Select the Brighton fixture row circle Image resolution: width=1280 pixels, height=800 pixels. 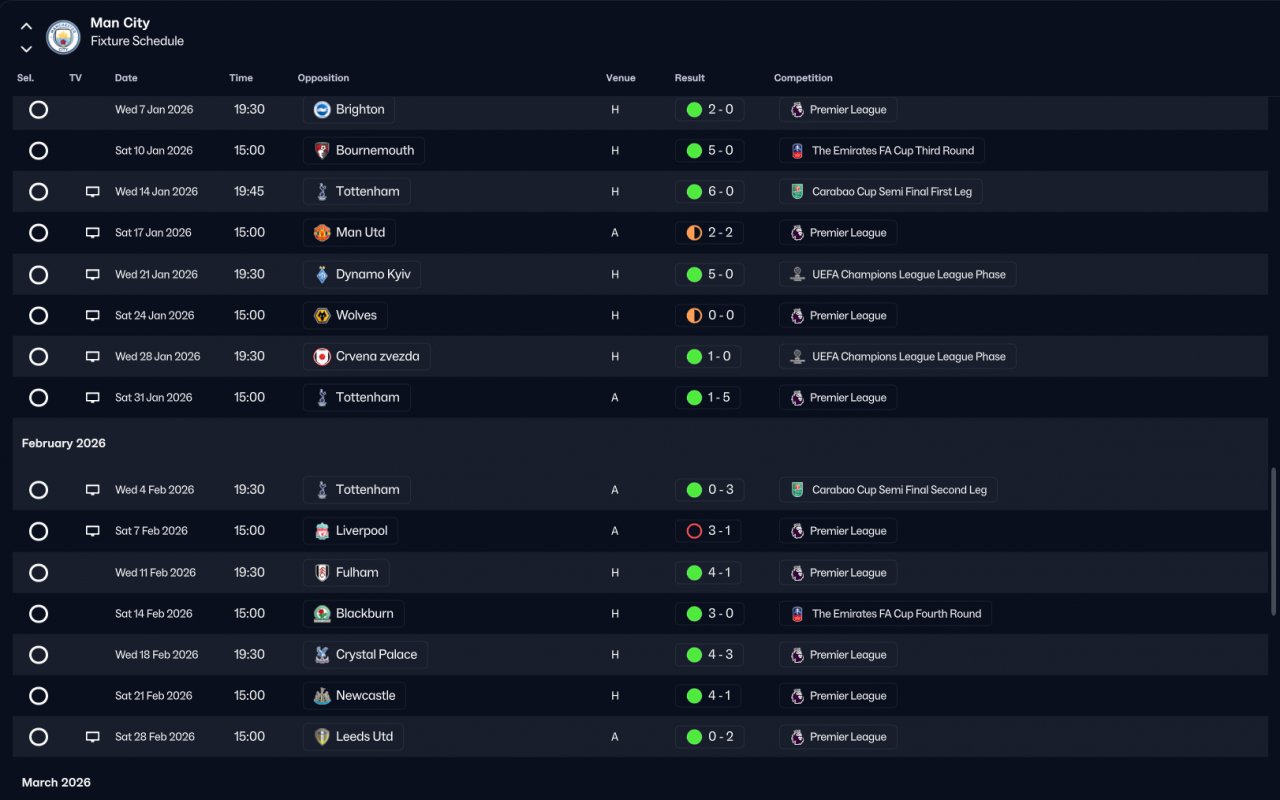[x=38, y=110]
